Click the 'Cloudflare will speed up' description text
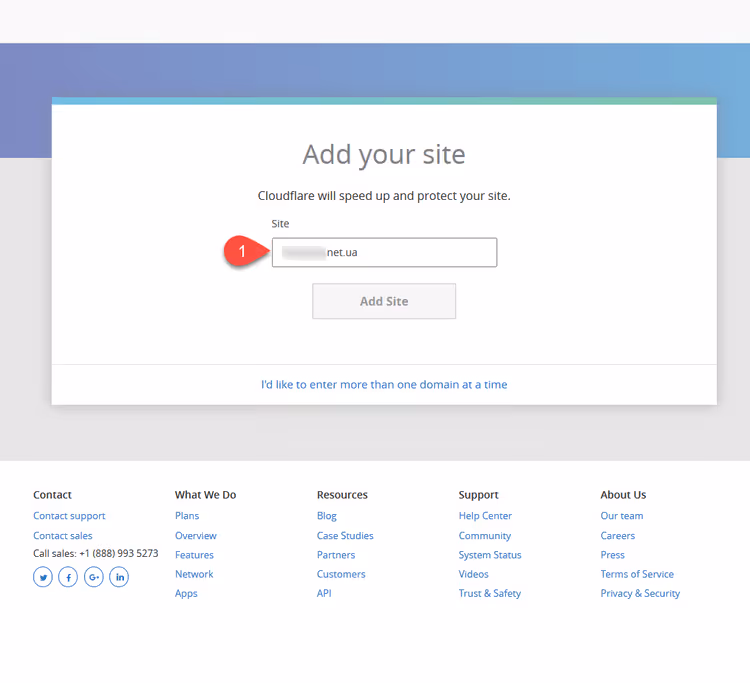This screenshot has height=683, width=750. (384, 196)
